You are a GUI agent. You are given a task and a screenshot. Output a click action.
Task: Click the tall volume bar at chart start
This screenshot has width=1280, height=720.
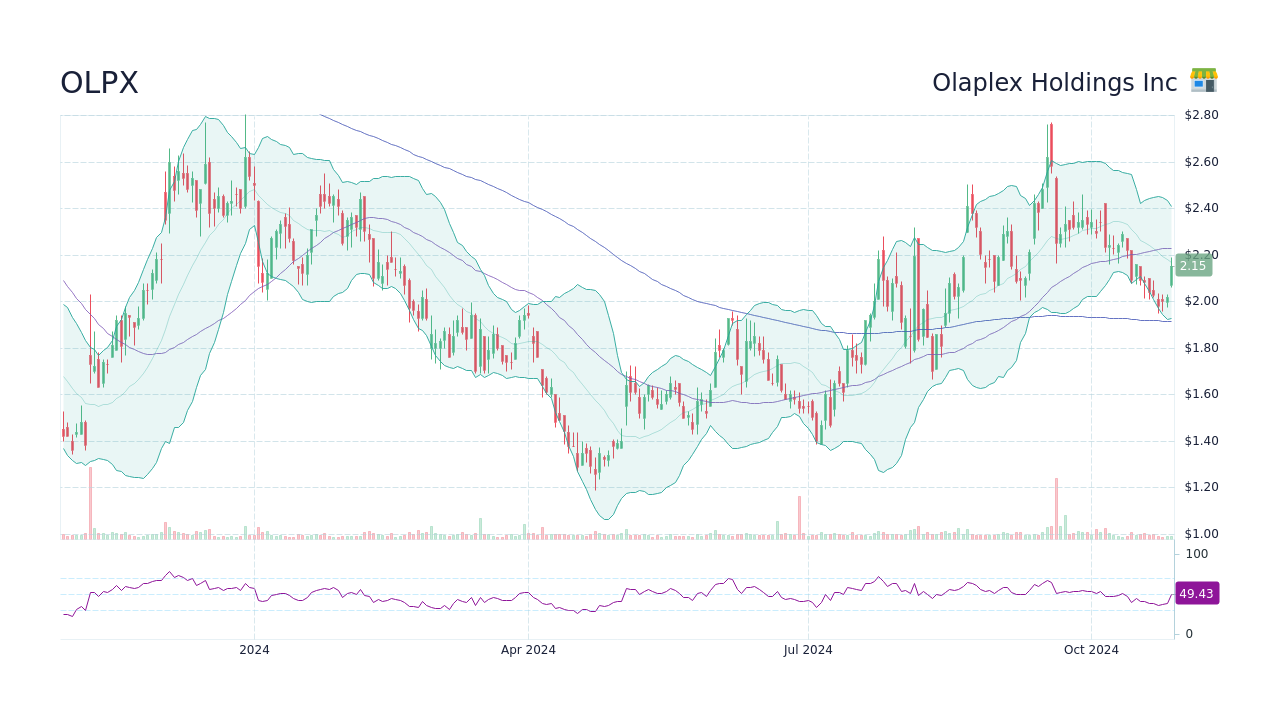click(x=90, y=504)
